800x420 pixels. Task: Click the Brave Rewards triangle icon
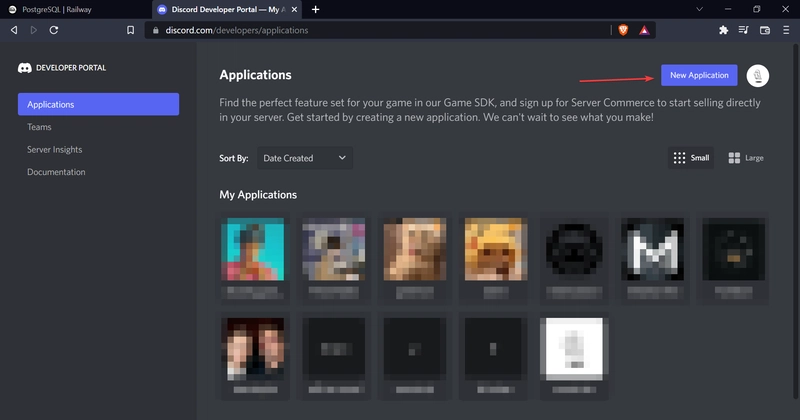click(x=644, y=30)
